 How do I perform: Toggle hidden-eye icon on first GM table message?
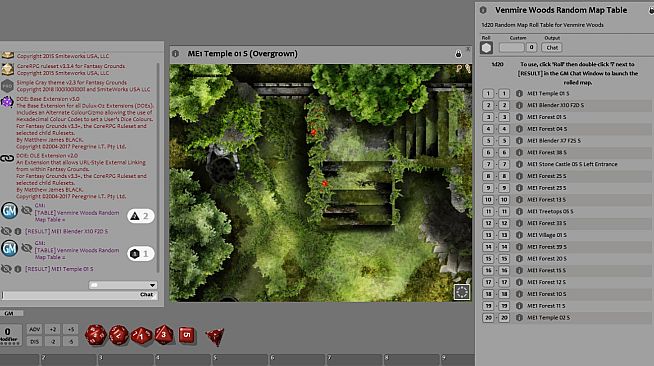pyautogui.click(x=27, y=211)
